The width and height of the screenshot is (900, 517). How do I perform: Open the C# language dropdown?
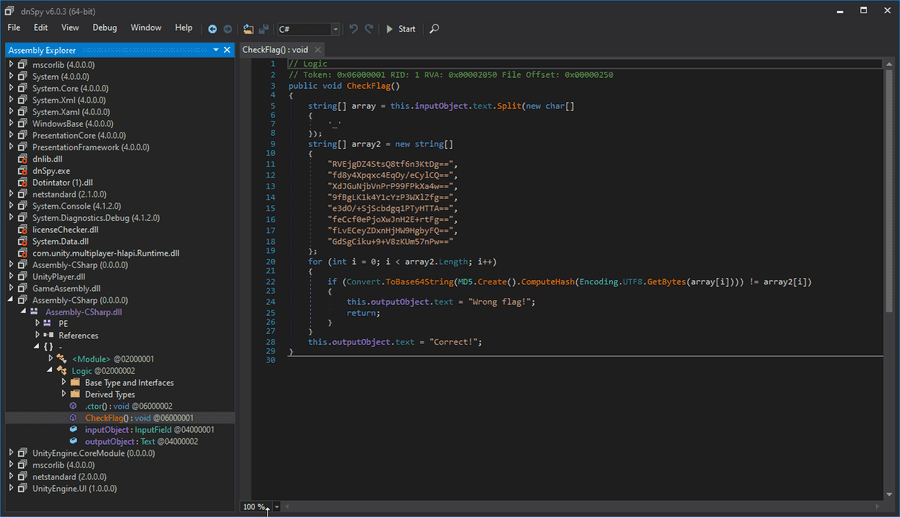pyautogui.click(x=334, y=29)
